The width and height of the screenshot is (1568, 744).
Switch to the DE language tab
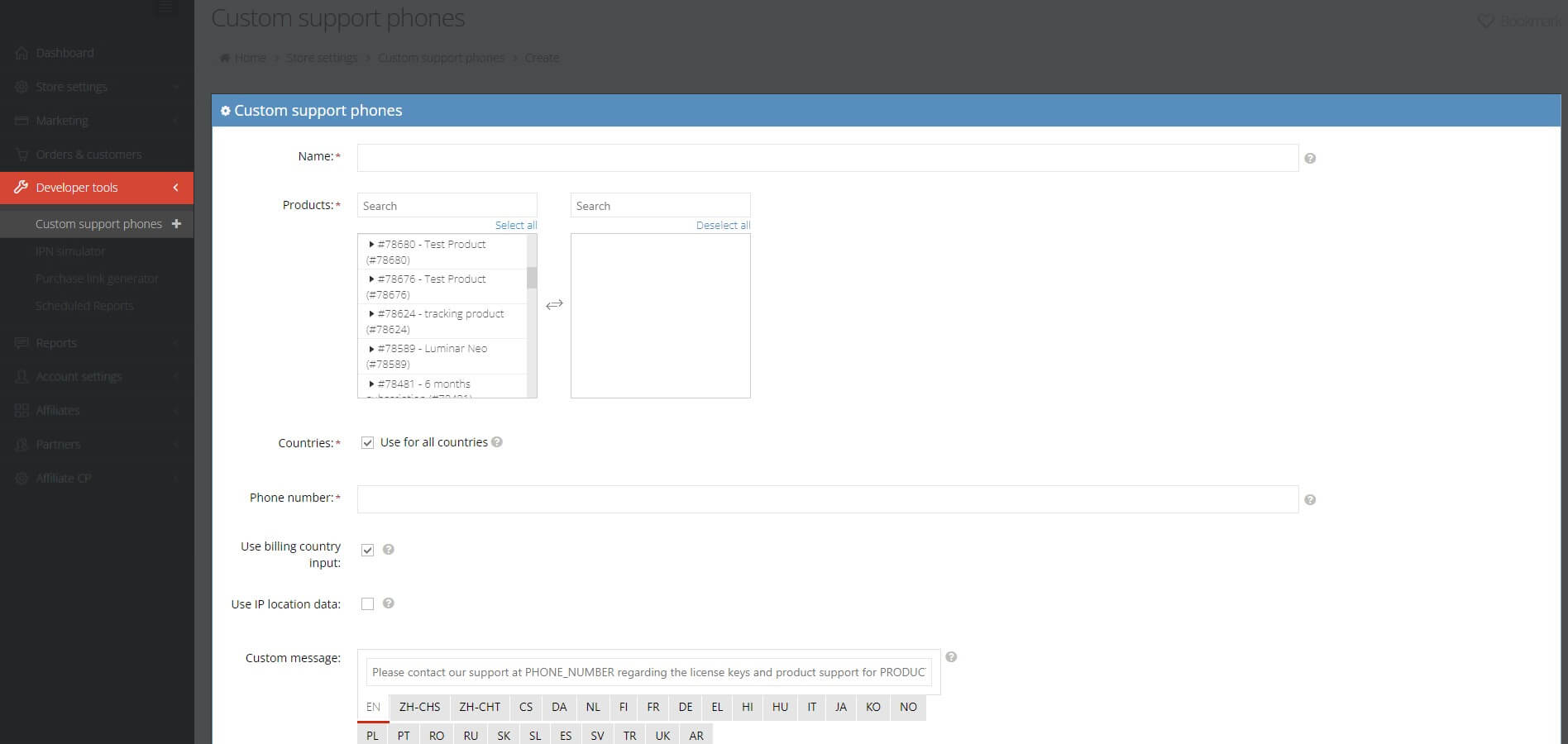point(685,708)
